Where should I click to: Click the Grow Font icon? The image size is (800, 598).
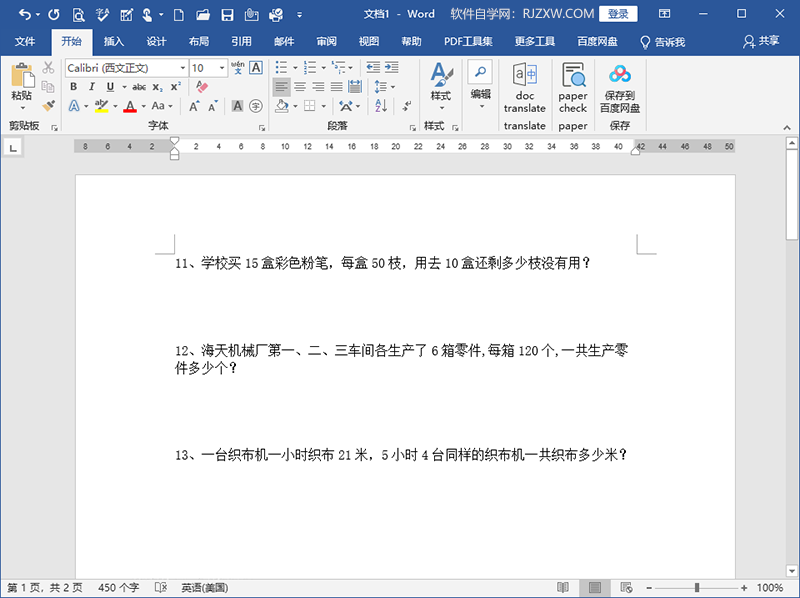pos(194,106)
